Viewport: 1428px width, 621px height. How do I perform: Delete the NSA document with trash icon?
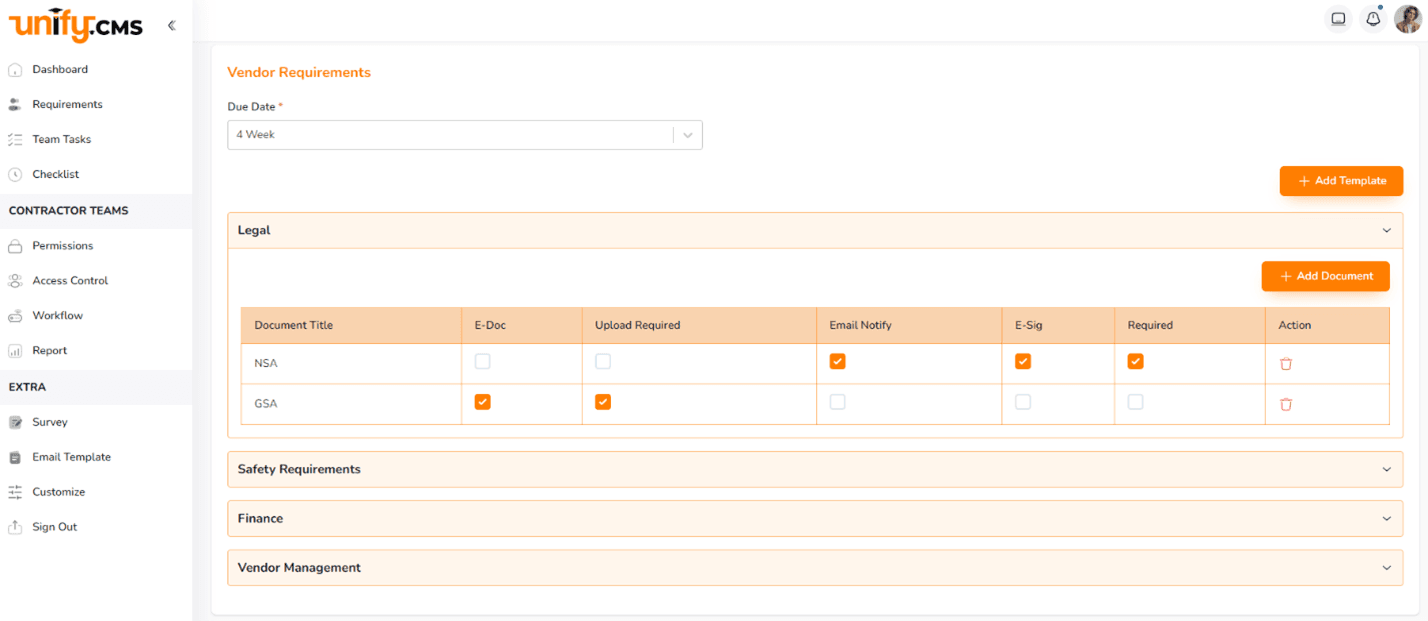[1286, 364]
